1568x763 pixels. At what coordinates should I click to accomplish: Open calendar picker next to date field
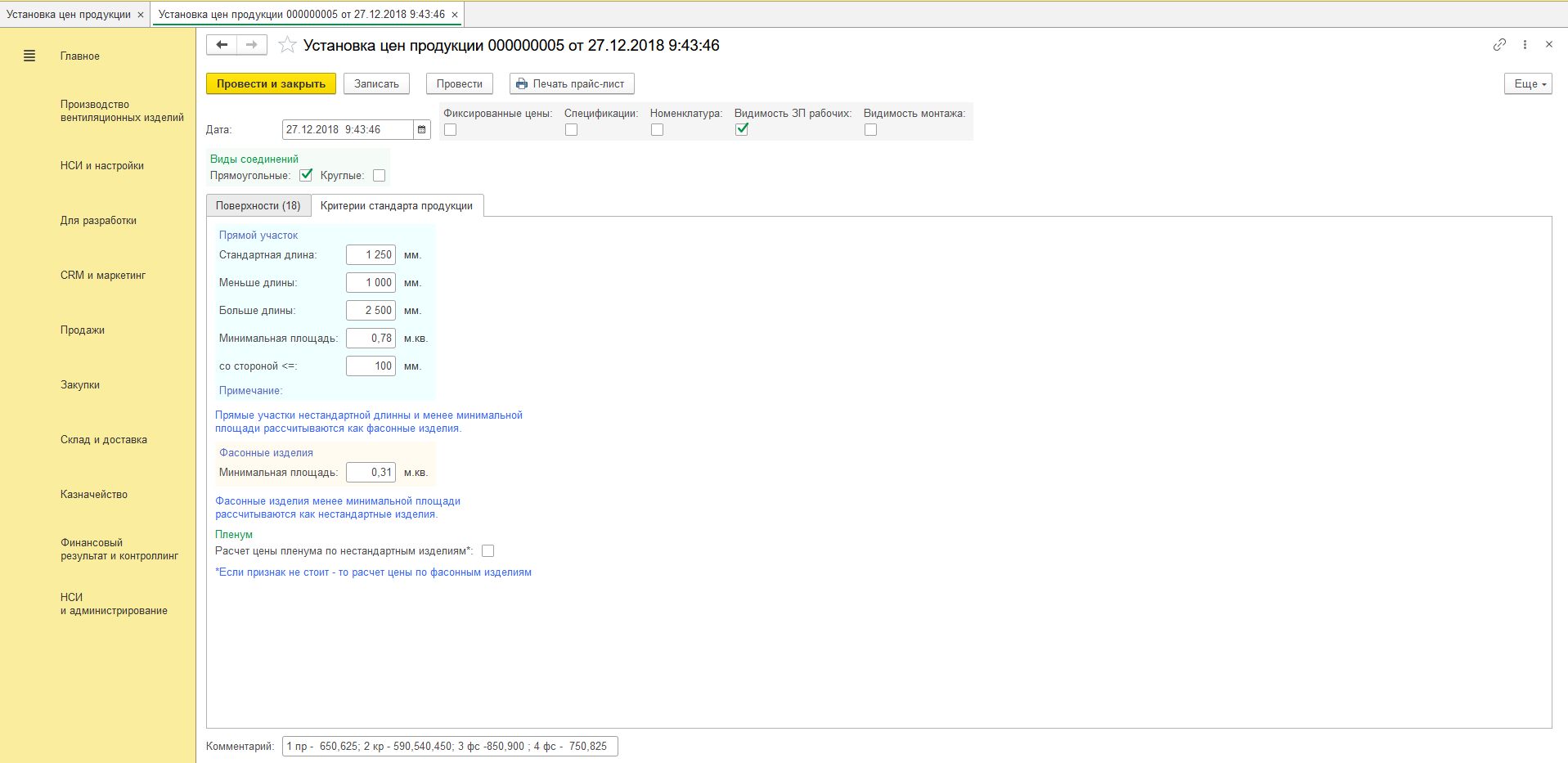click(x=422, y=130)
